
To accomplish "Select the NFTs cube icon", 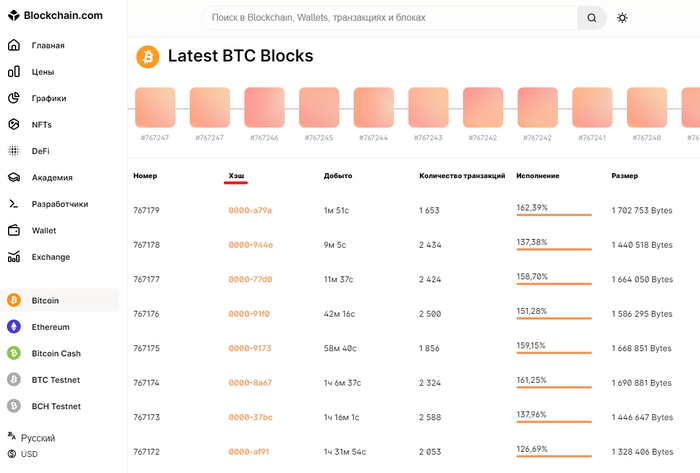I will tap(14, 125).
